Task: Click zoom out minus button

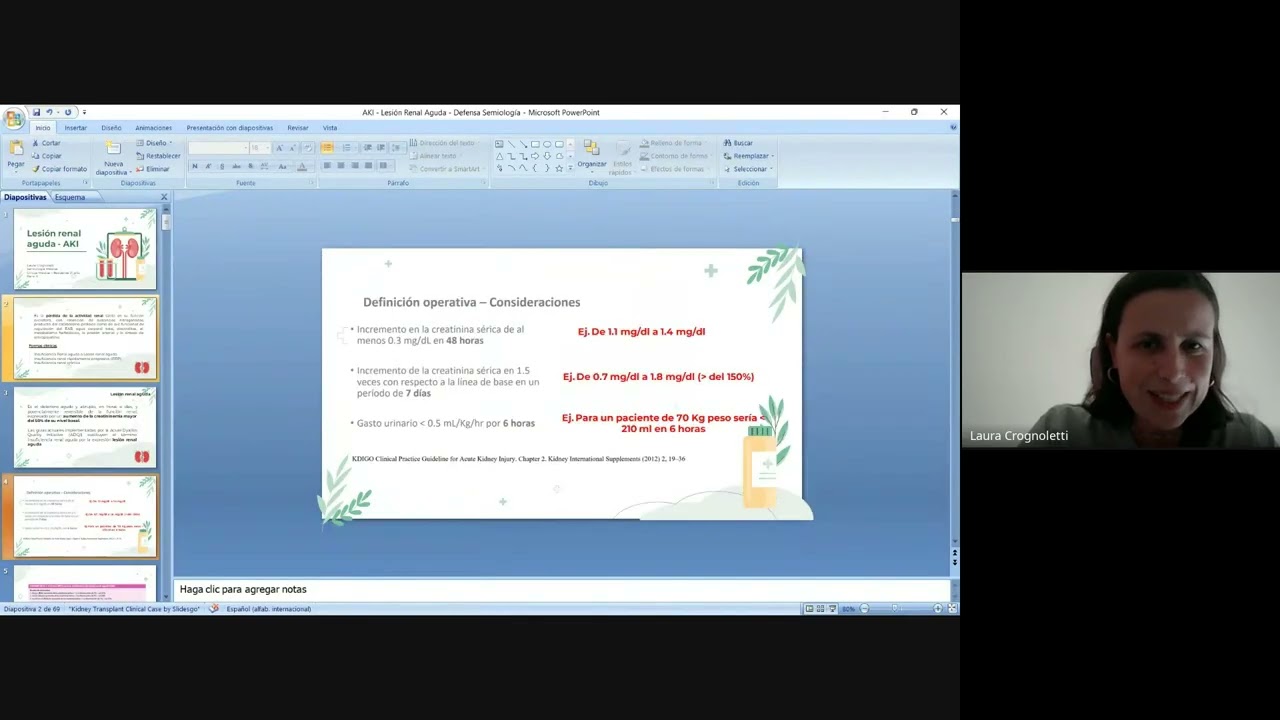Action: click(x=865, y=608)
